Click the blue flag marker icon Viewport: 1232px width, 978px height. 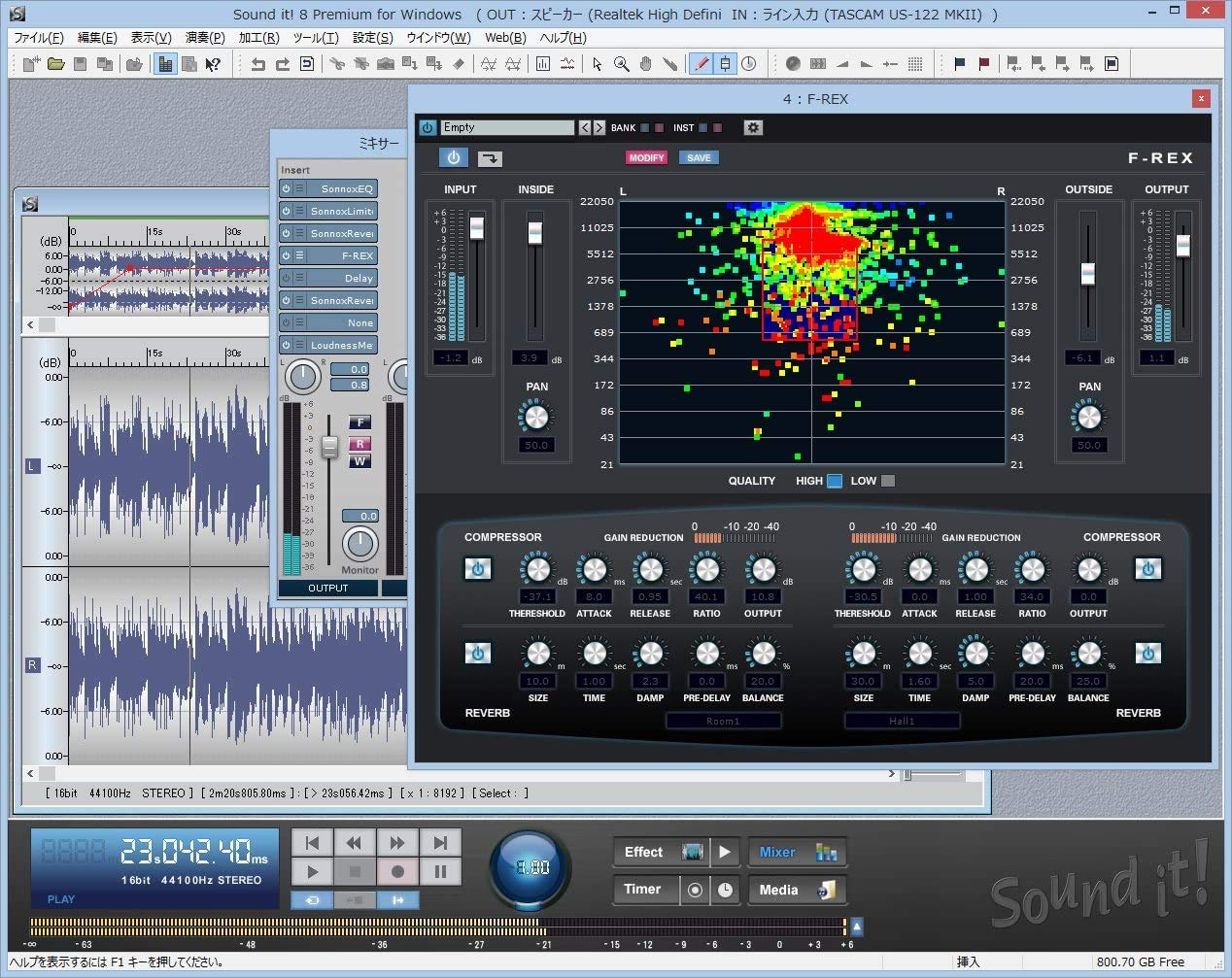[x=960, y=64]
